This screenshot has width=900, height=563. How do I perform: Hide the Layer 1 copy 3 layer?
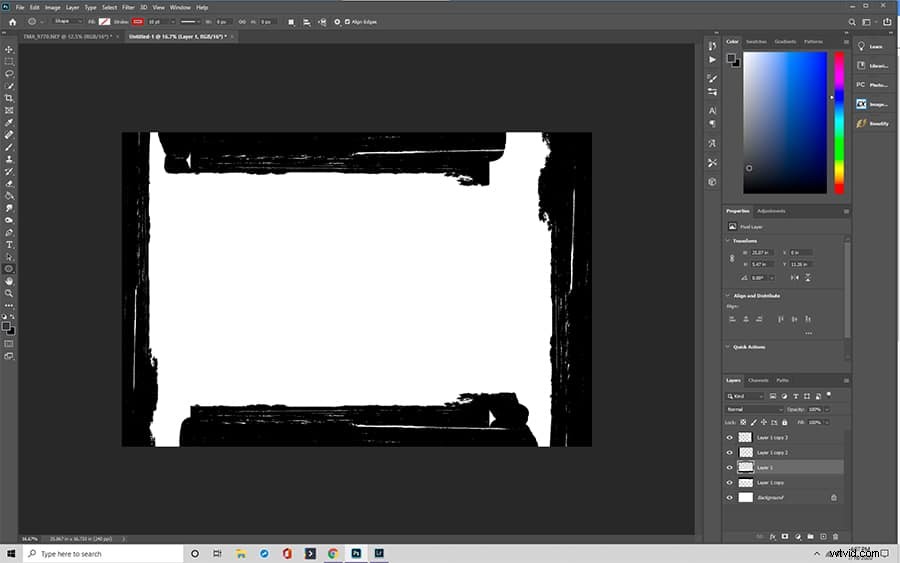[730, 437]
